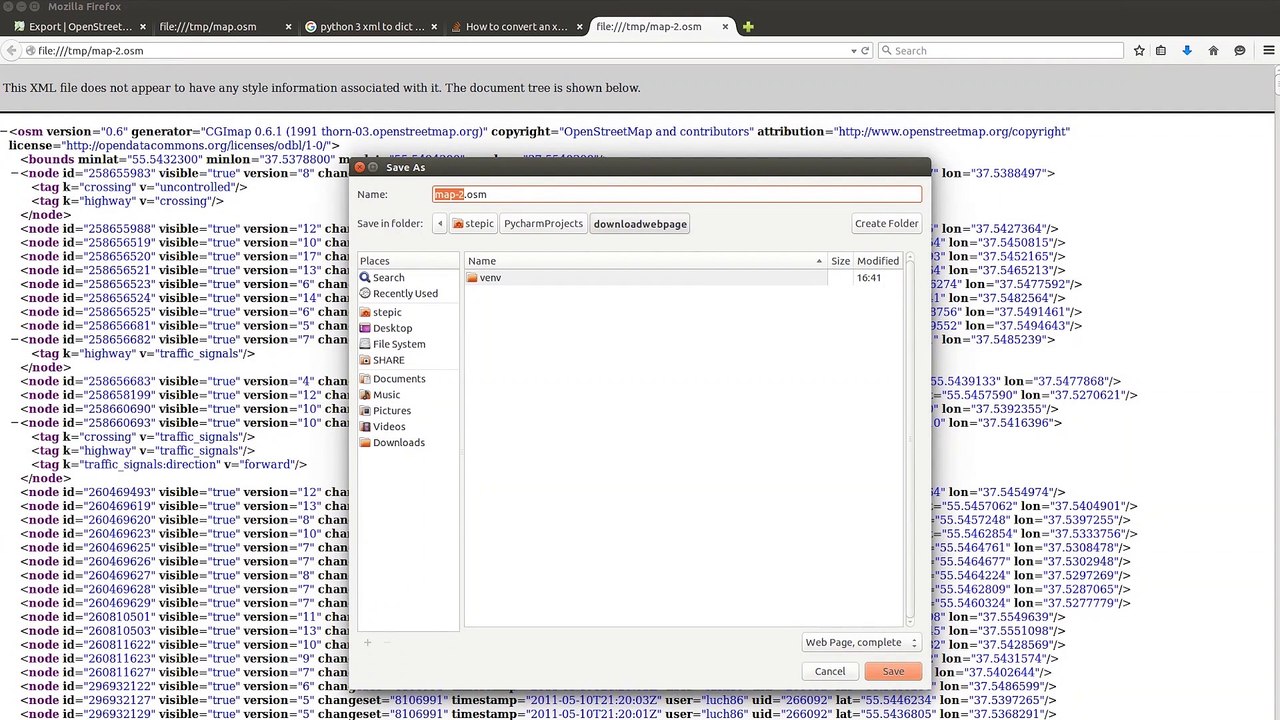The height and width of the screenshot is (720, 1280).
Task: Go to Firefox home page icon
Action: pyautogui.click(x=1213, y=50)
